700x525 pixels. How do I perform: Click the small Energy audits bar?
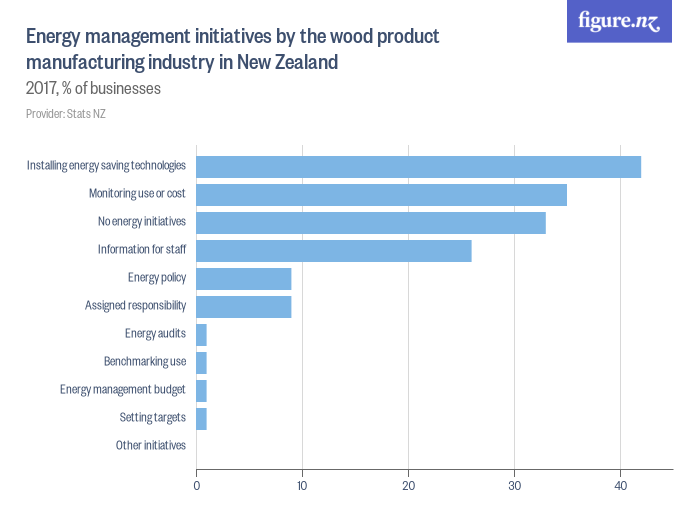point(201,334)
